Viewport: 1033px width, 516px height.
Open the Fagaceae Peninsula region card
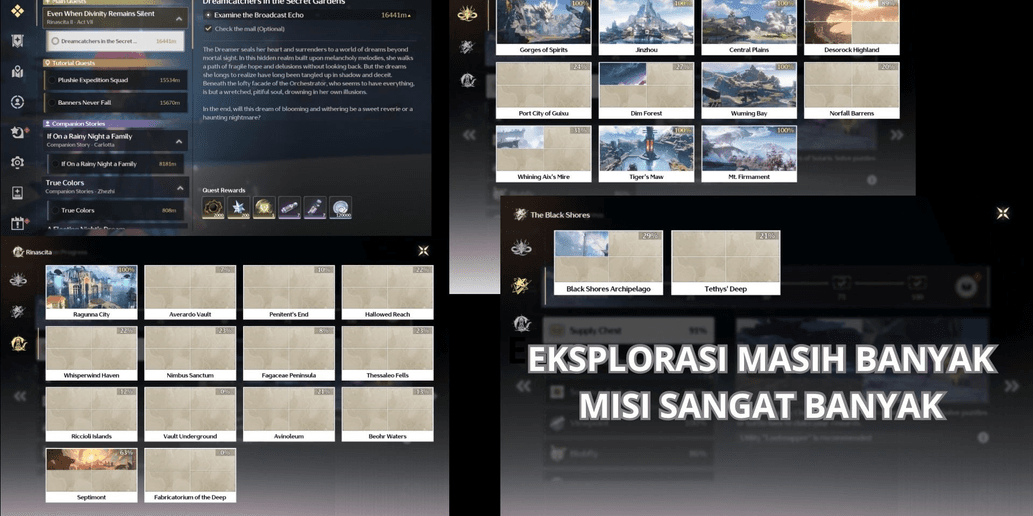(x=289, y=353)
